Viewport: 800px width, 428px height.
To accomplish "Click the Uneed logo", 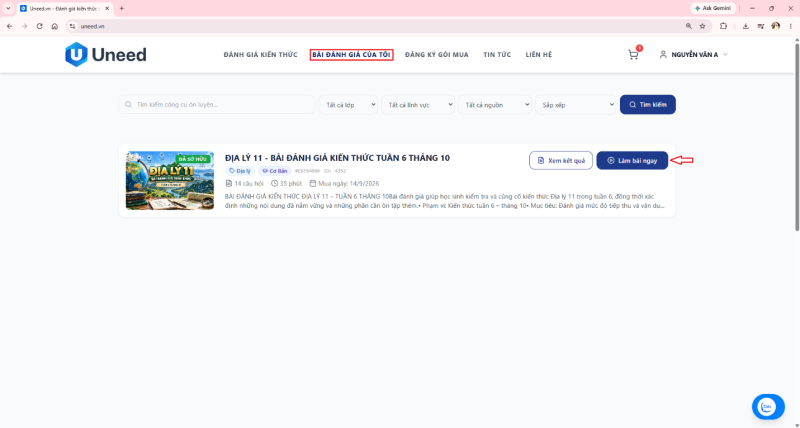I will (x=106, y=55).
